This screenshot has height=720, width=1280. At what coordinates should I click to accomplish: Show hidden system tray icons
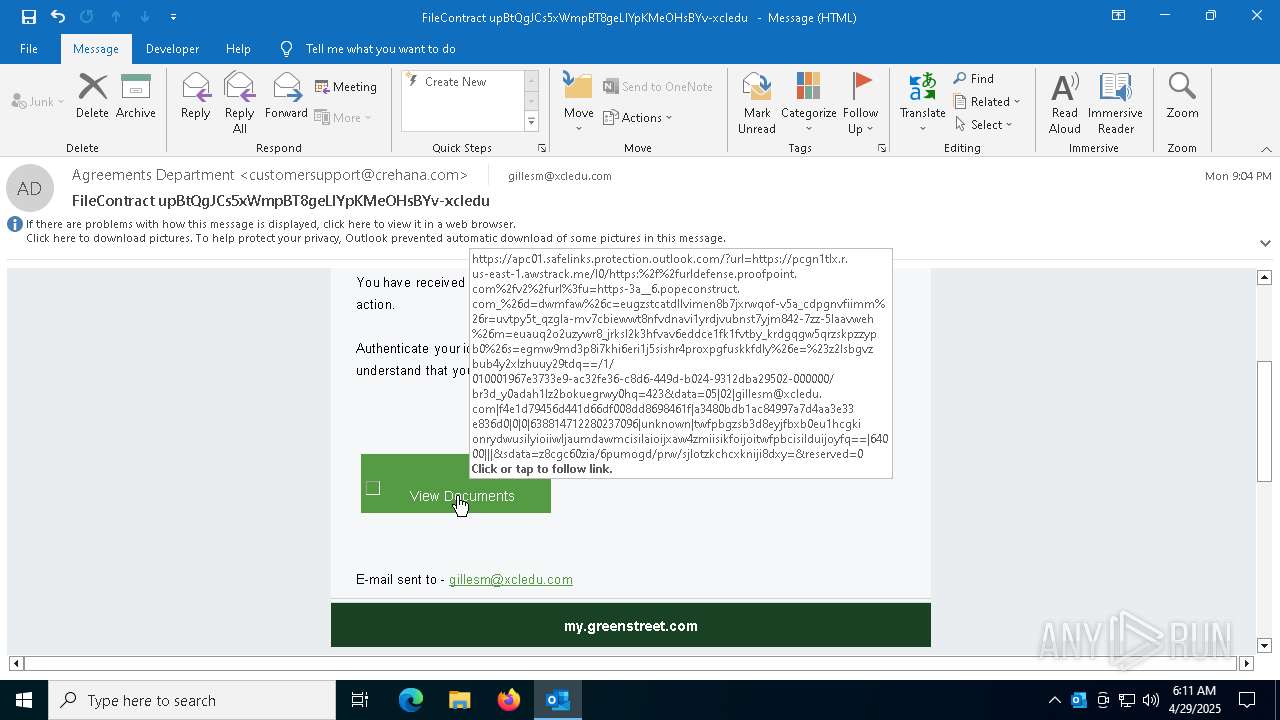pos(1055,700)
